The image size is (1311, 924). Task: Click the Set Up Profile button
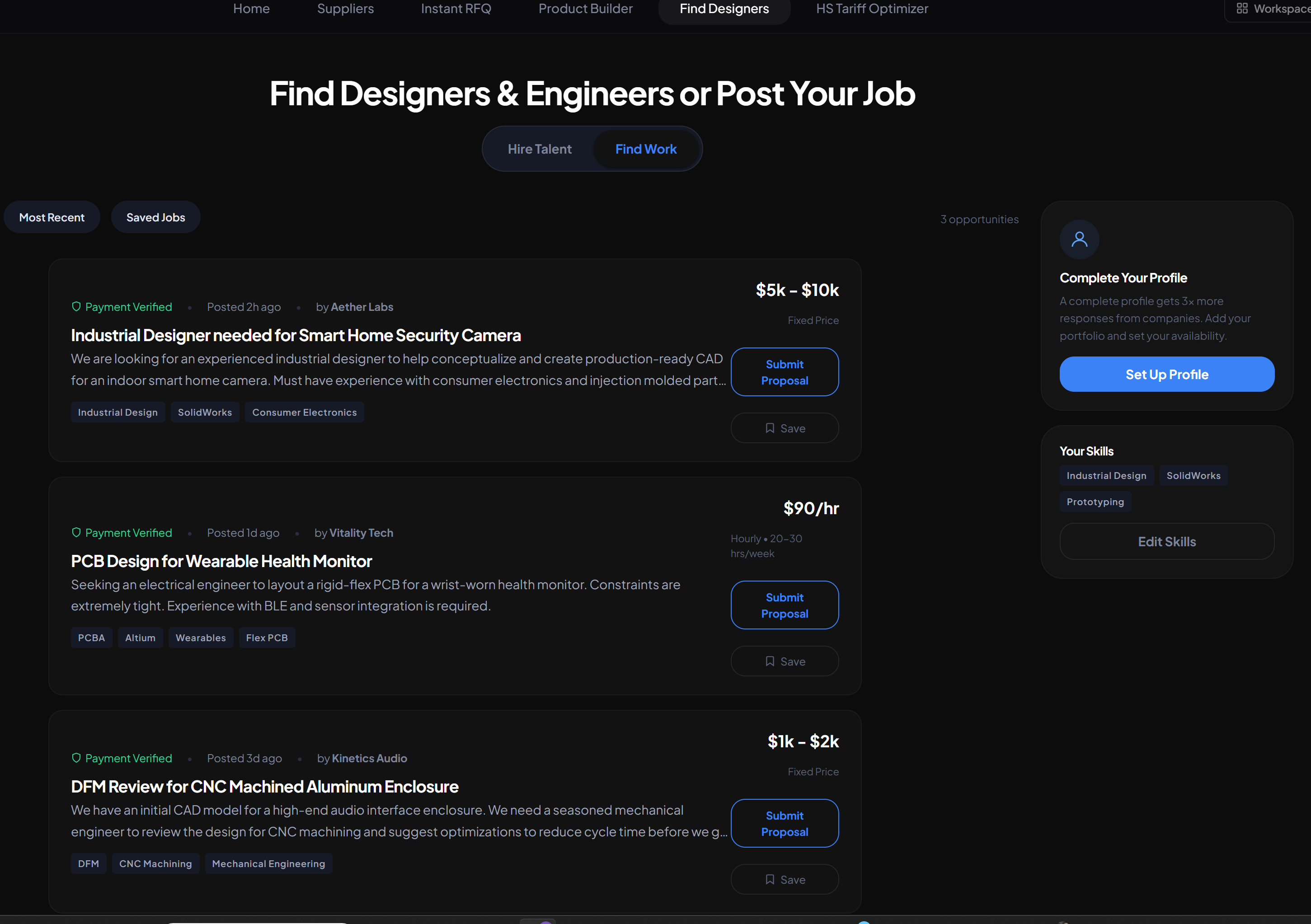tap(1166, 374)
